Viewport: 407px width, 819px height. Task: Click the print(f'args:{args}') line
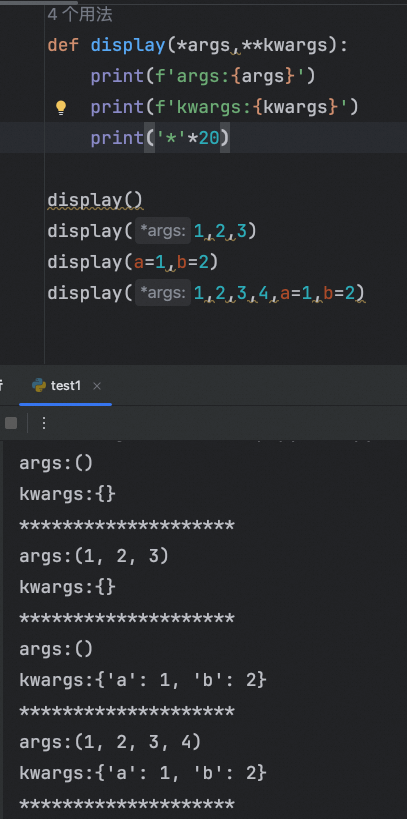pyautogui.click(x=203, y=76)
